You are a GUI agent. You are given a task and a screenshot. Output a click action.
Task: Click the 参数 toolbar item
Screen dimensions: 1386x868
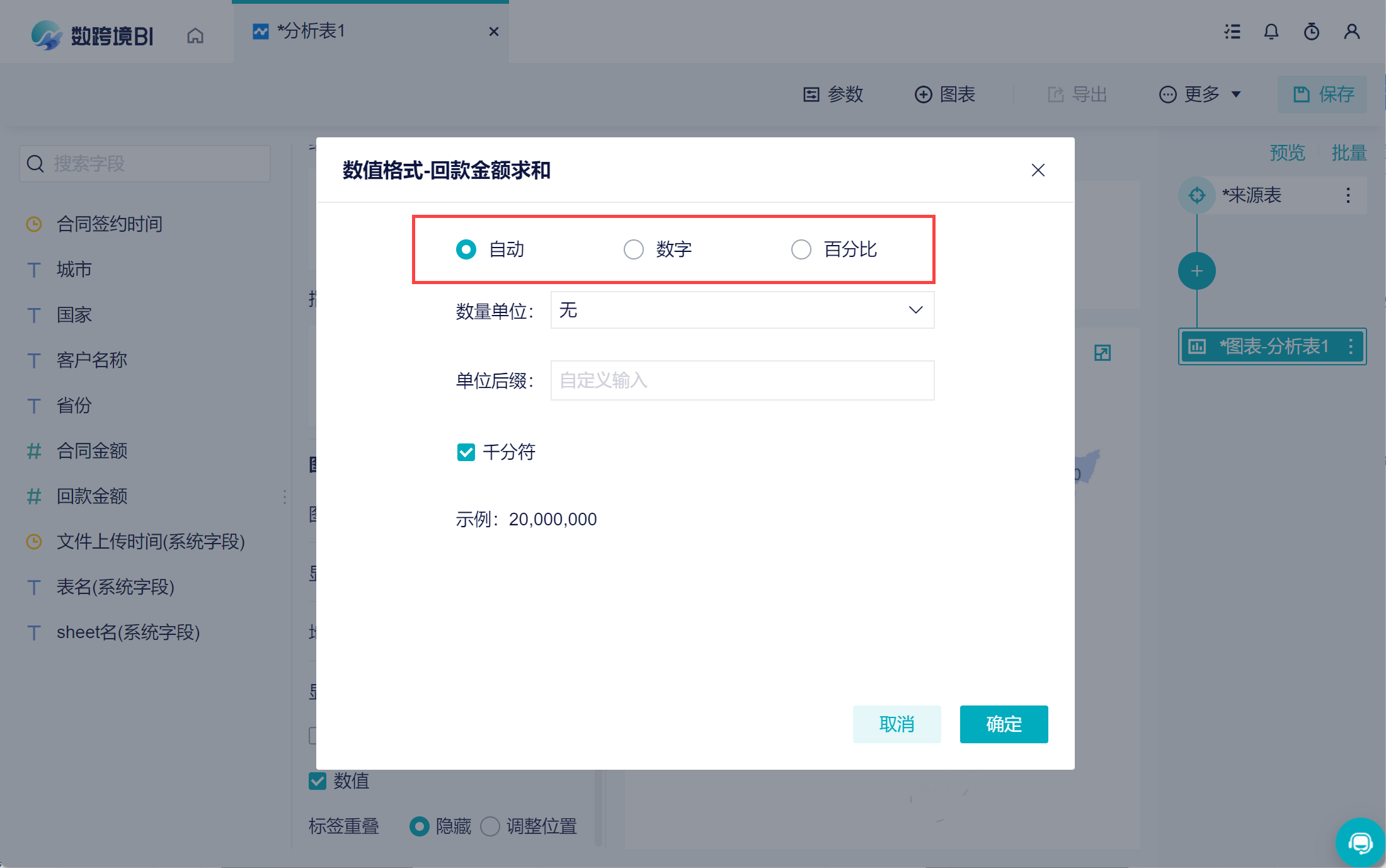point(833,94)
